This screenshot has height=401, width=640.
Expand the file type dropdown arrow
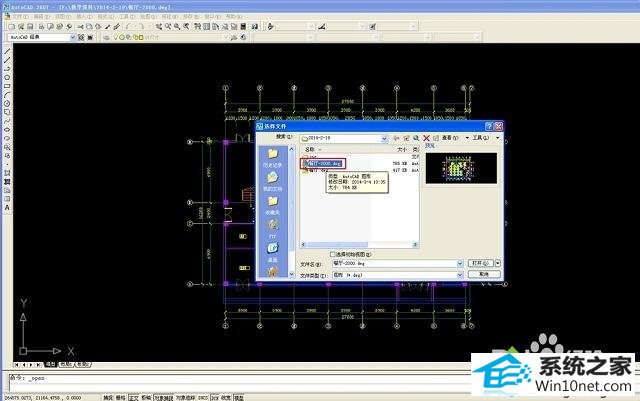(460, 275)
